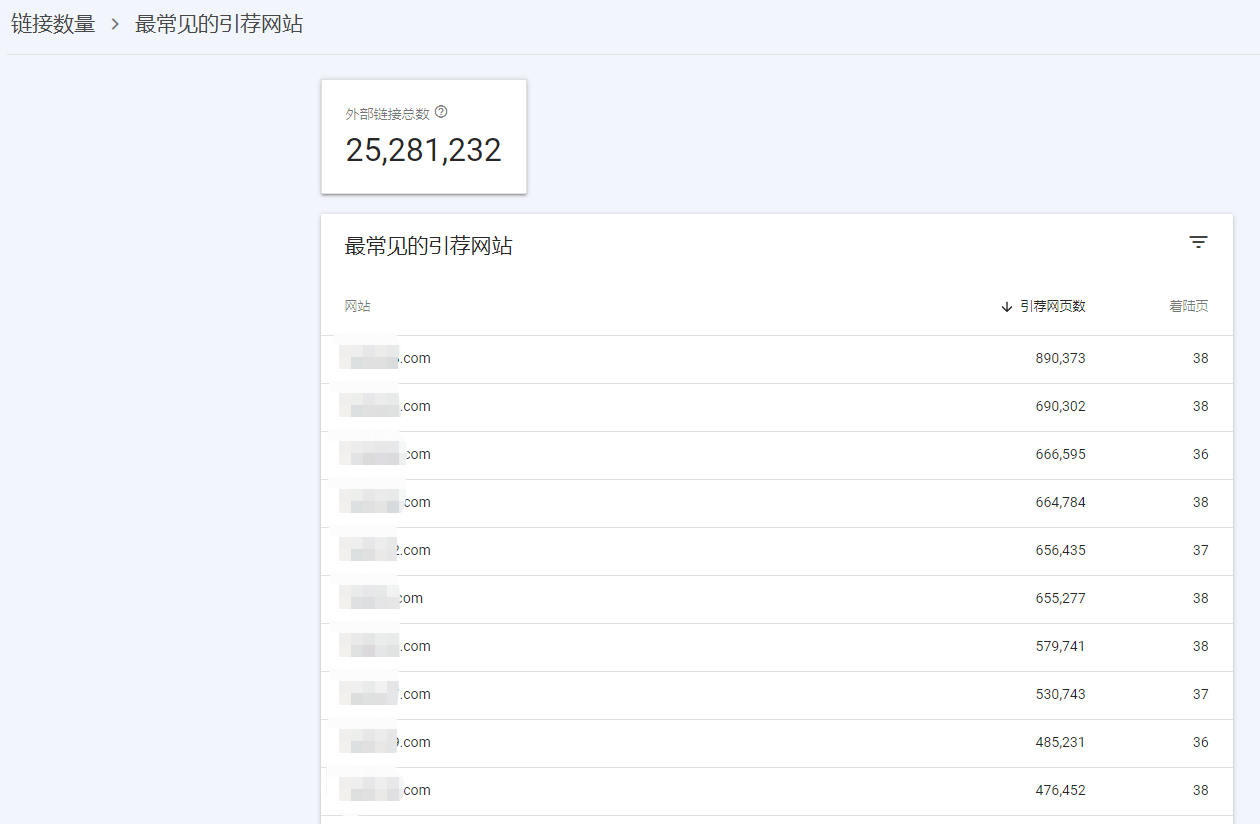Viewport: 1260px width, 824px height.
Task: Select the row listing 485,231 referring pages
Action: pos(776,743)
